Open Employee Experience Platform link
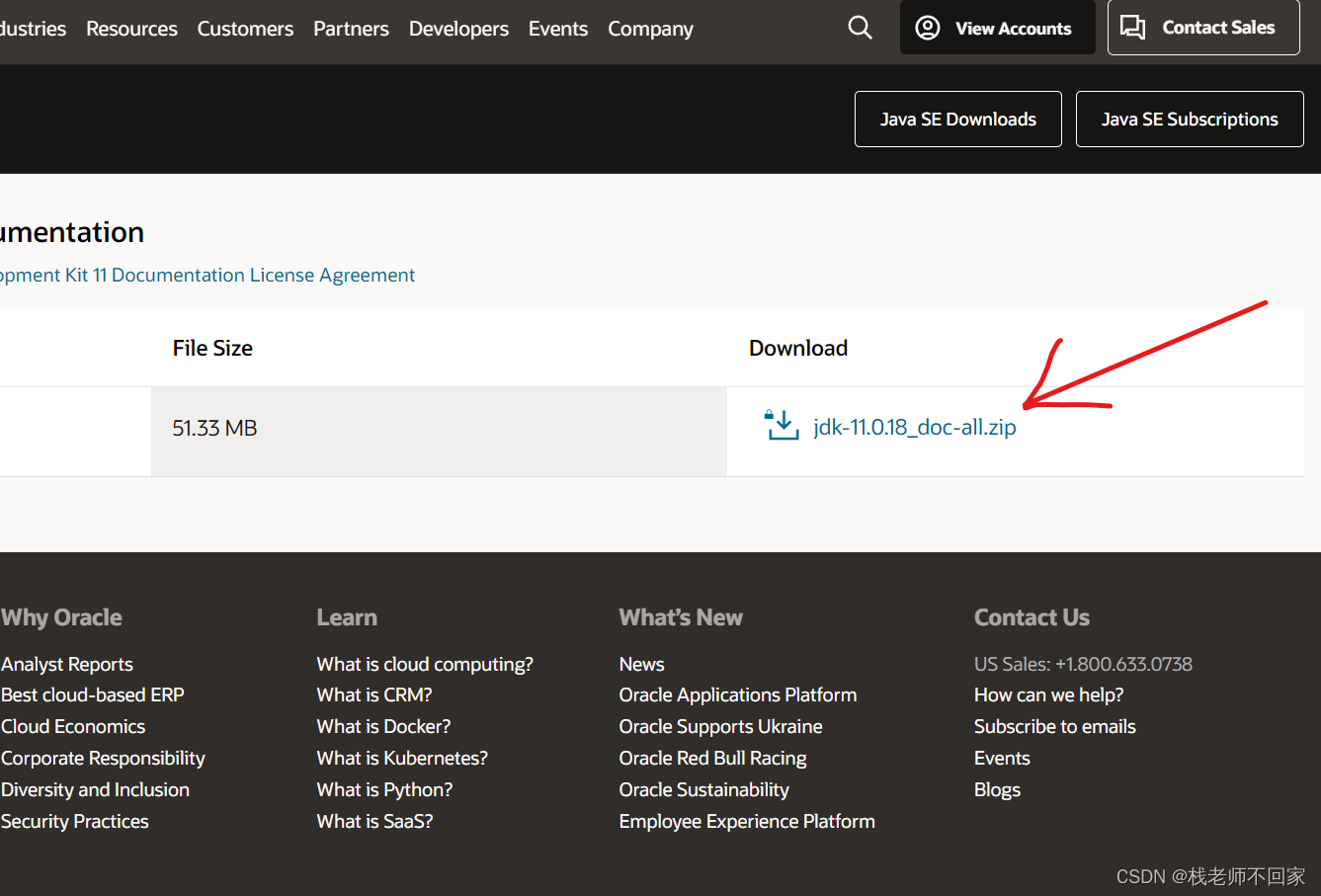 (x=747, y=822)
